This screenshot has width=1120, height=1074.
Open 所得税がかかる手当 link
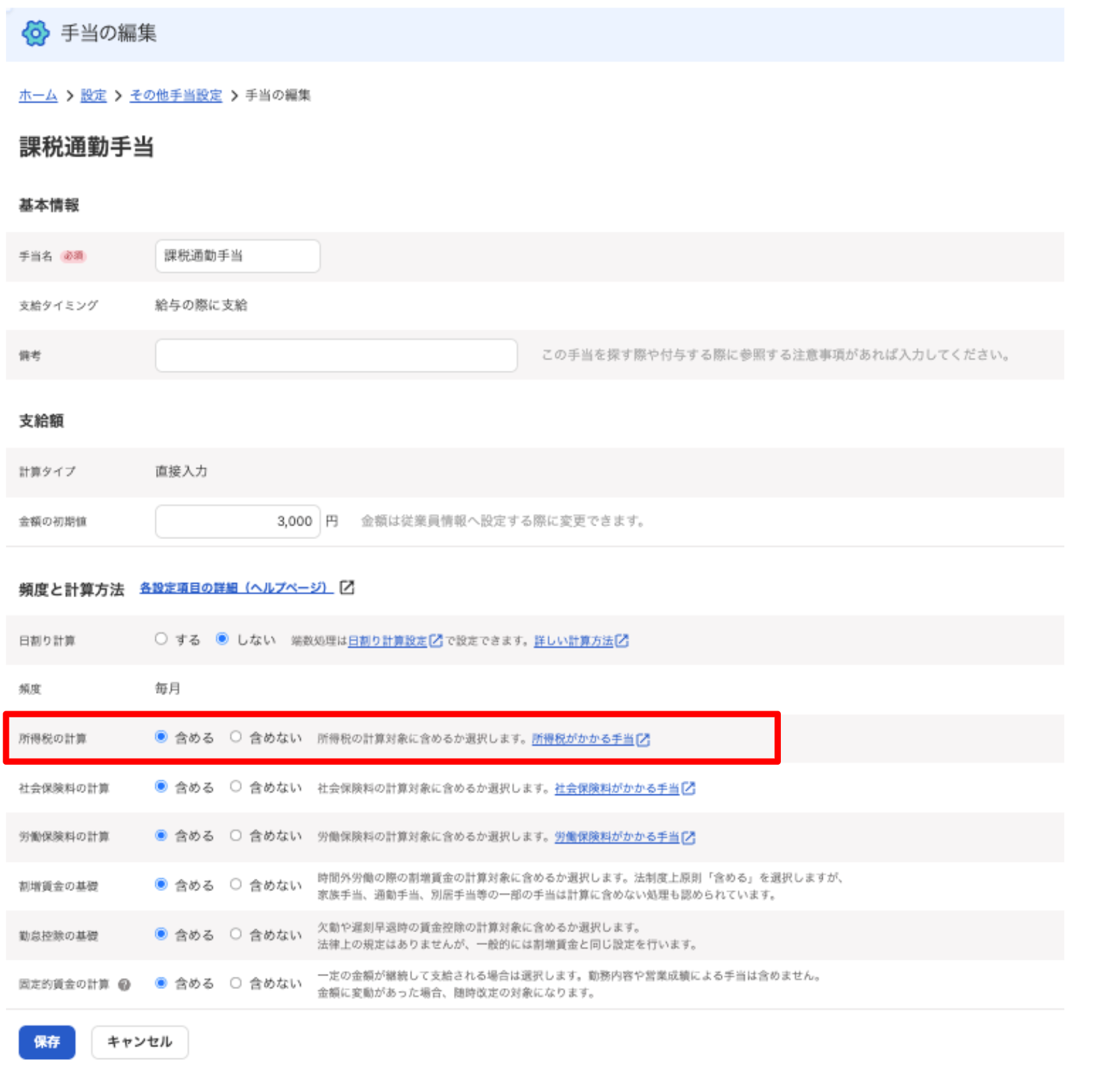583,739
